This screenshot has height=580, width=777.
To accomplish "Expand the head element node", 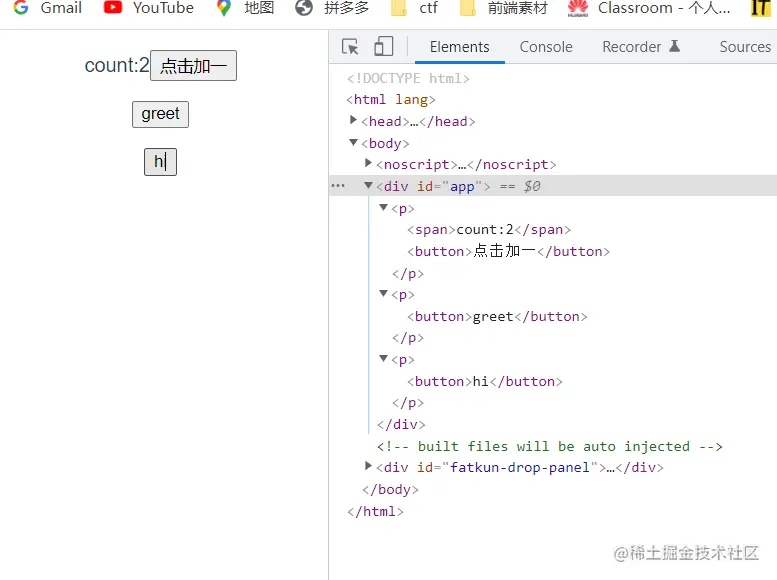I will pyautogui.click(x=353, y=120).
